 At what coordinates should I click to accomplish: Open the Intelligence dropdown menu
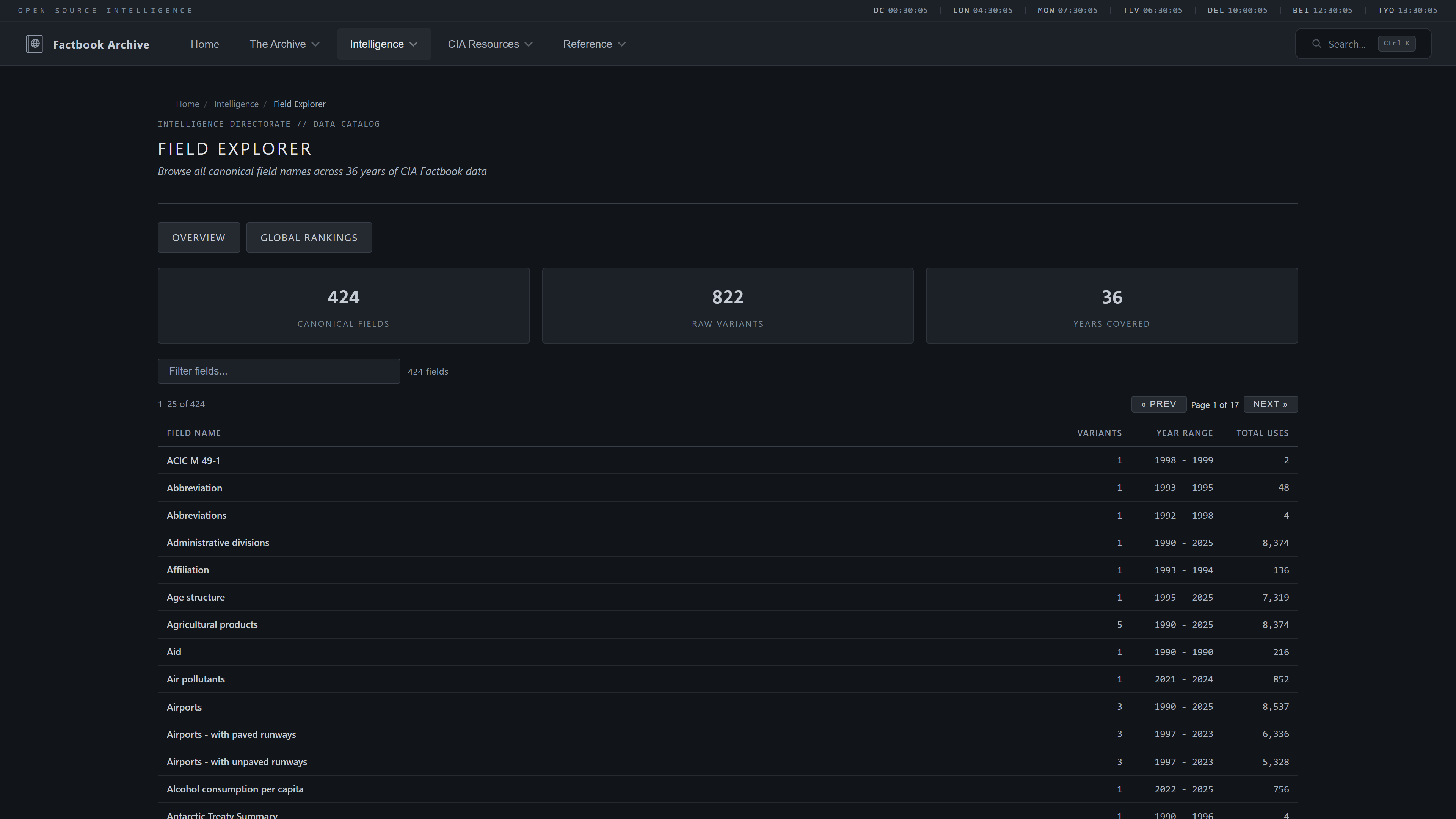pyautogui.click(x=383, y=44)
